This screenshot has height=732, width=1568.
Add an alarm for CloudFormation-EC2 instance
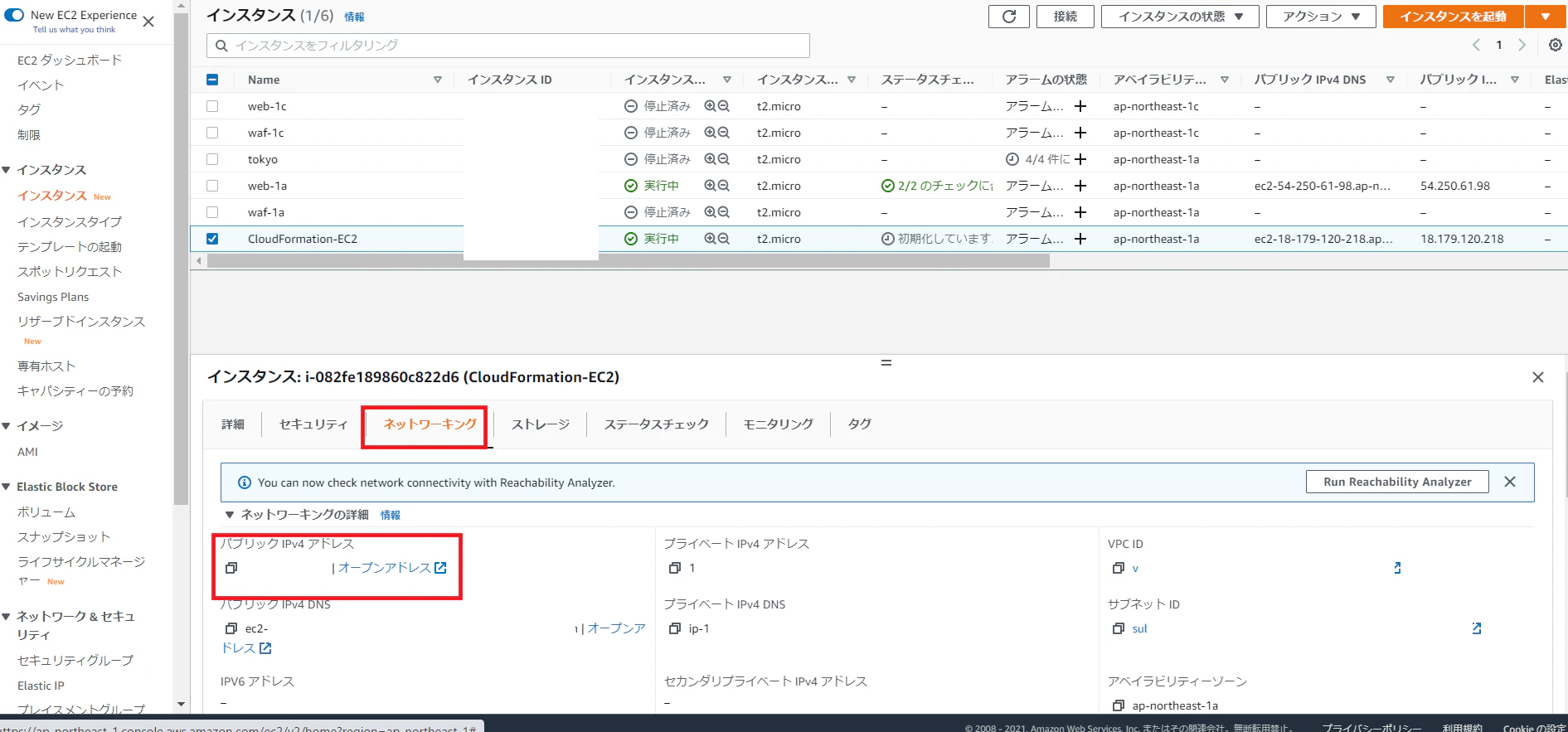pyautogui.click(x=1080, y=239)
